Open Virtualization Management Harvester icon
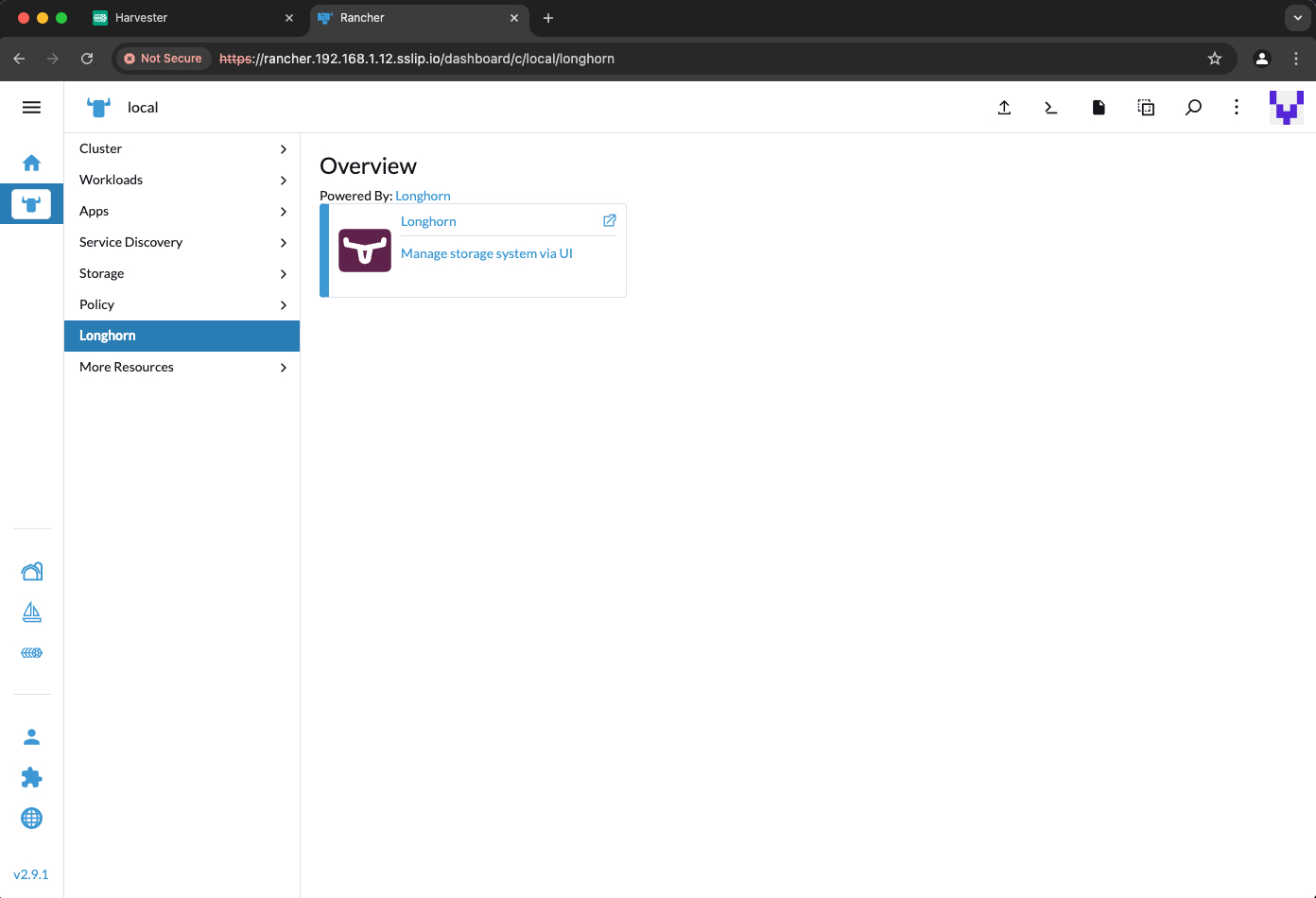Image resolution: width=1316 pixels, height=898 pixels. (31, 653)
